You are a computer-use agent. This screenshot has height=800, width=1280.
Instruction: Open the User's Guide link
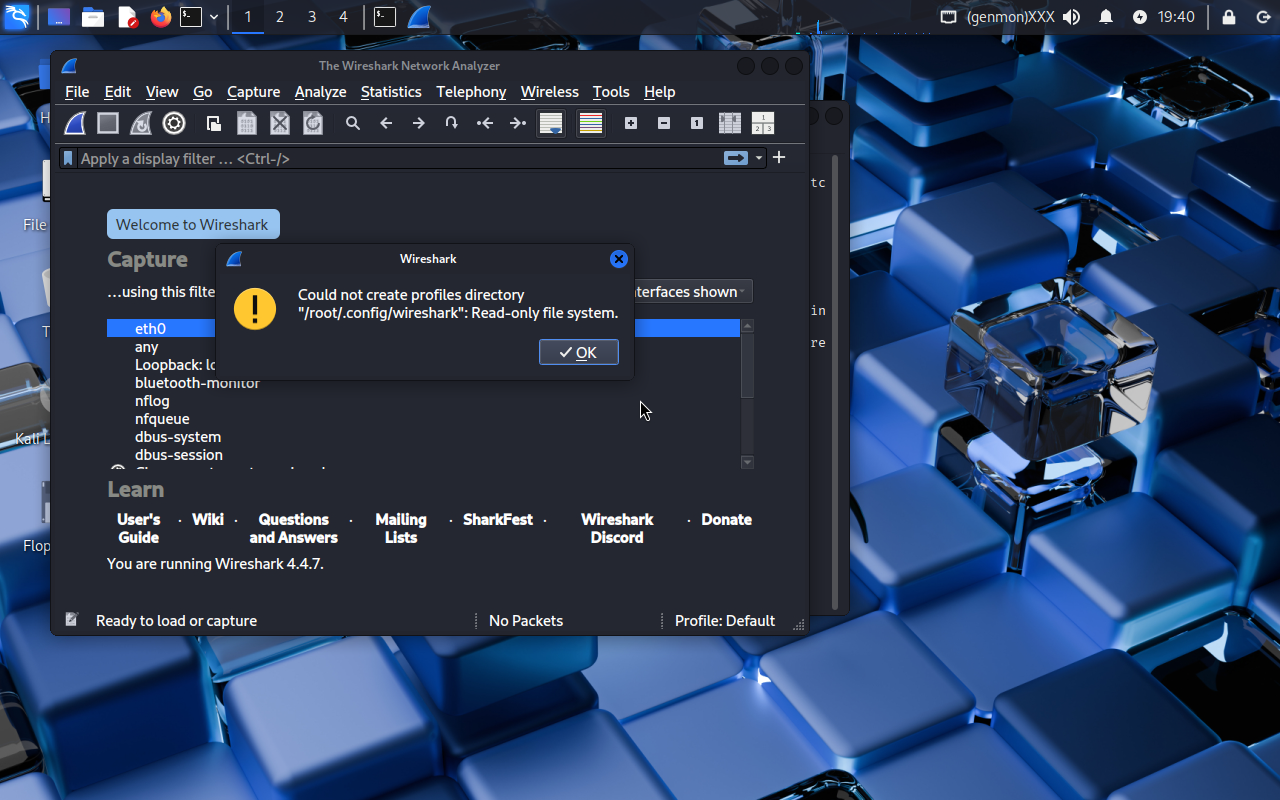click(x=139, y=528)
